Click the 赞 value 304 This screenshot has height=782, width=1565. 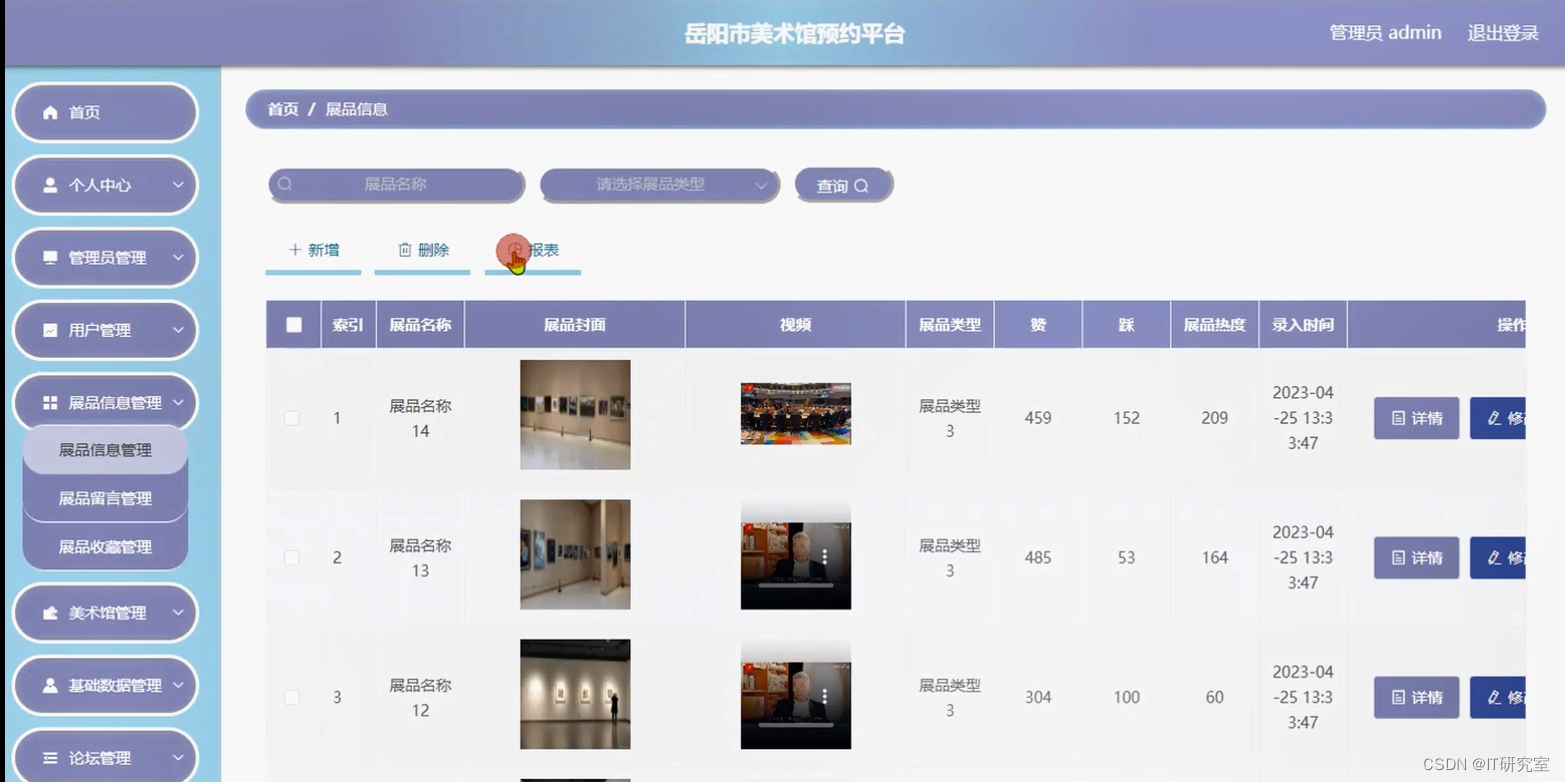[x=1038, y=697]
